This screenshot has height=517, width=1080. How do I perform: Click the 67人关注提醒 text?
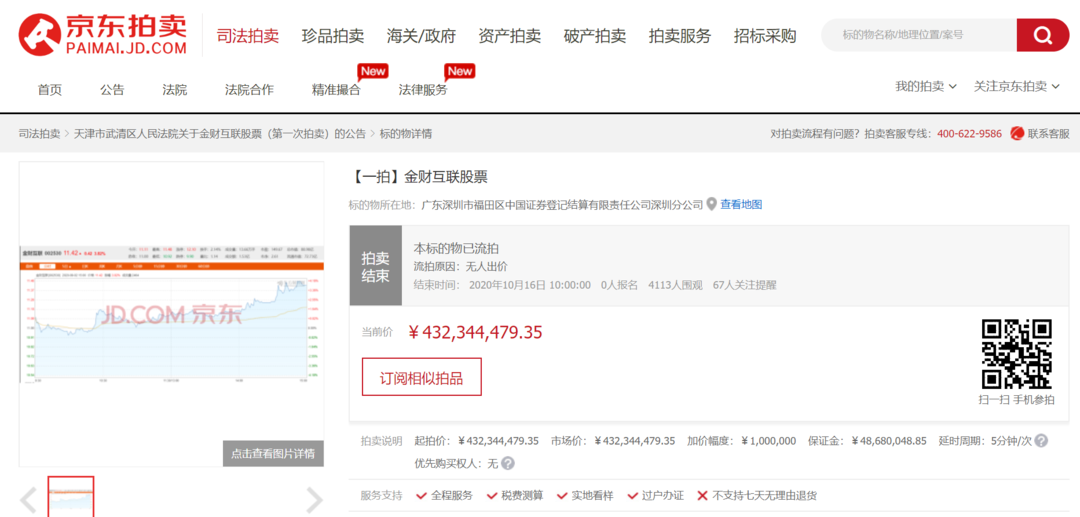[x=745, y=285]
